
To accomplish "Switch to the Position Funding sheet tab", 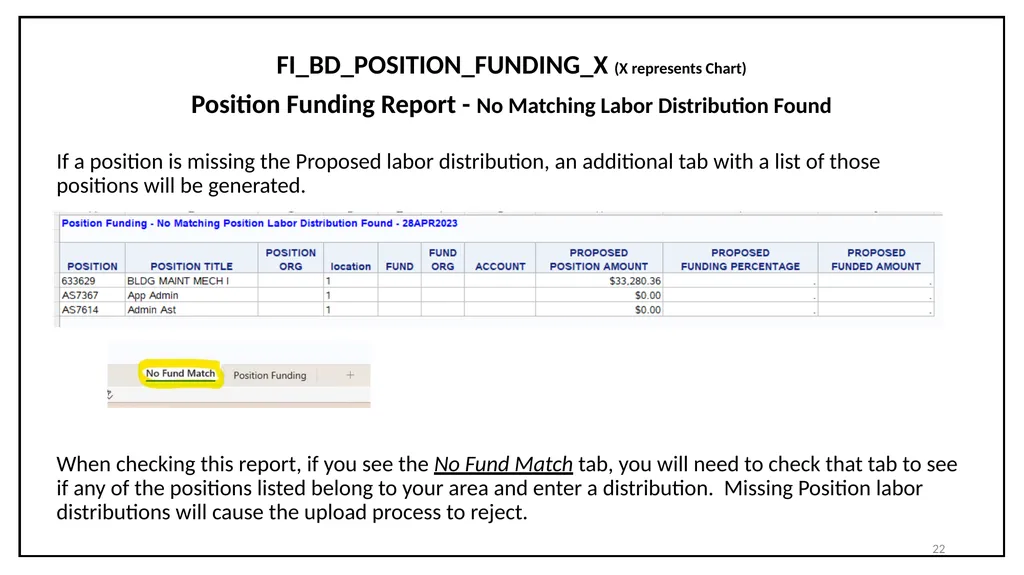I will tap(270, 376).
